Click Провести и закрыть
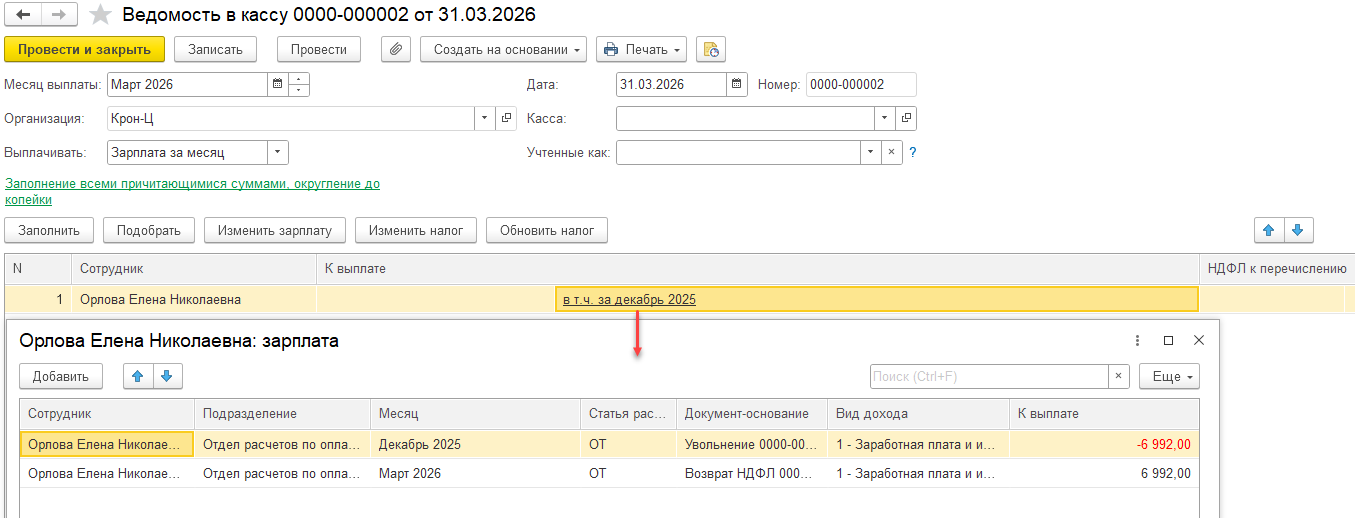1355x518 pixels. click(84, 49)
